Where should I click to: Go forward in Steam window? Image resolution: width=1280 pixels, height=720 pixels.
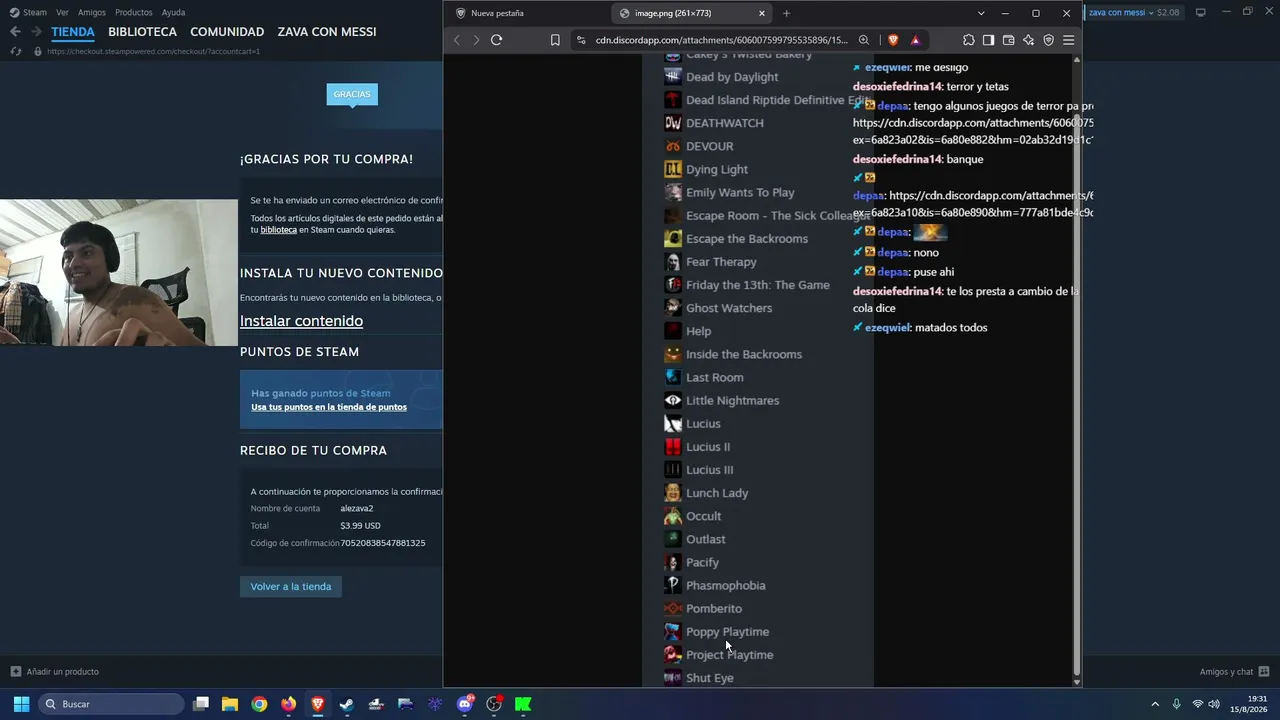36,32
